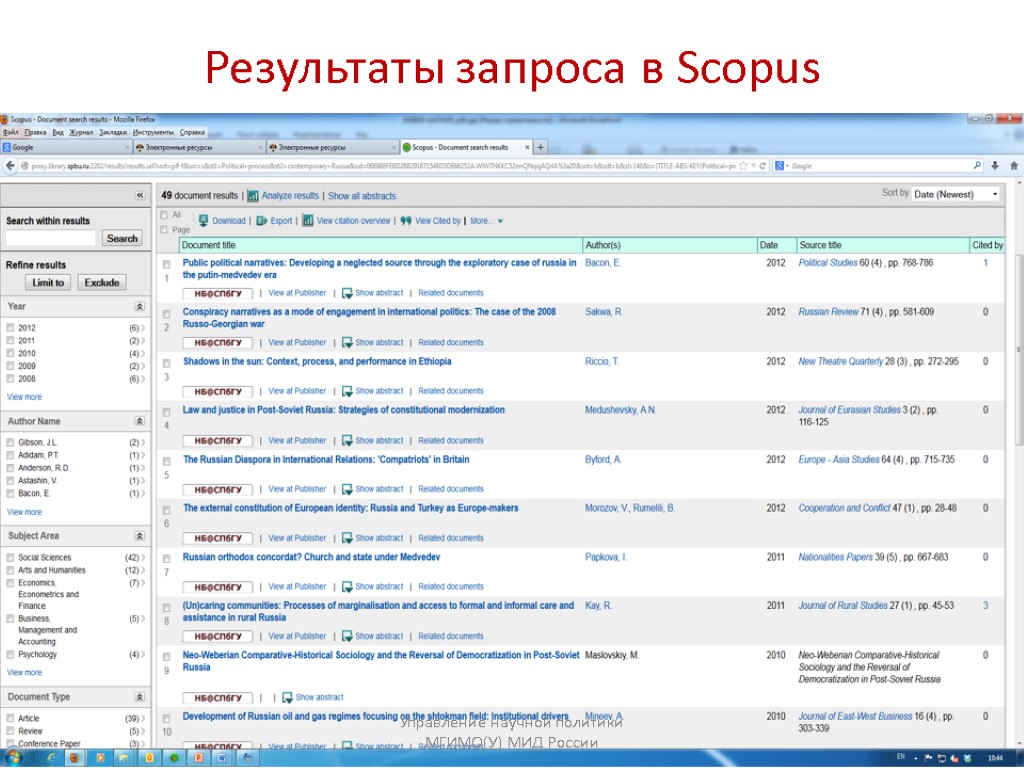The width and height of the screenshot is (1024, 768).
Task: Click the Analyze results chart icon
Action: pos(253,196)
